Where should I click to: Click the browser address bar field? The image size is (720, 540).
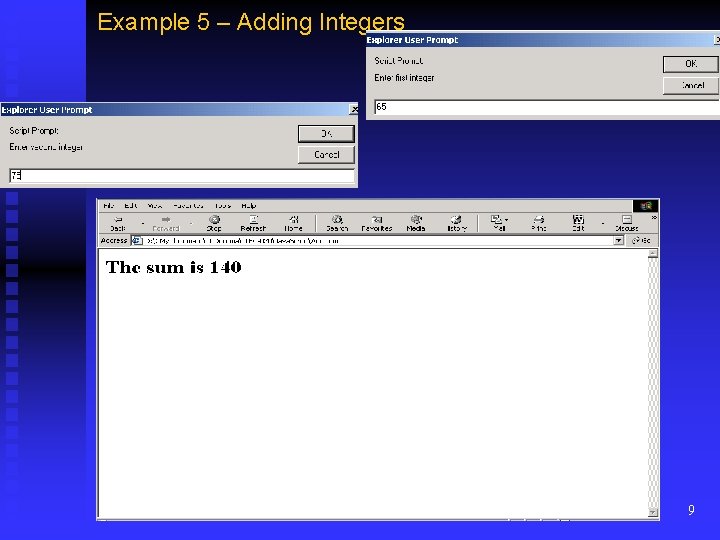[x=377, y=241]
